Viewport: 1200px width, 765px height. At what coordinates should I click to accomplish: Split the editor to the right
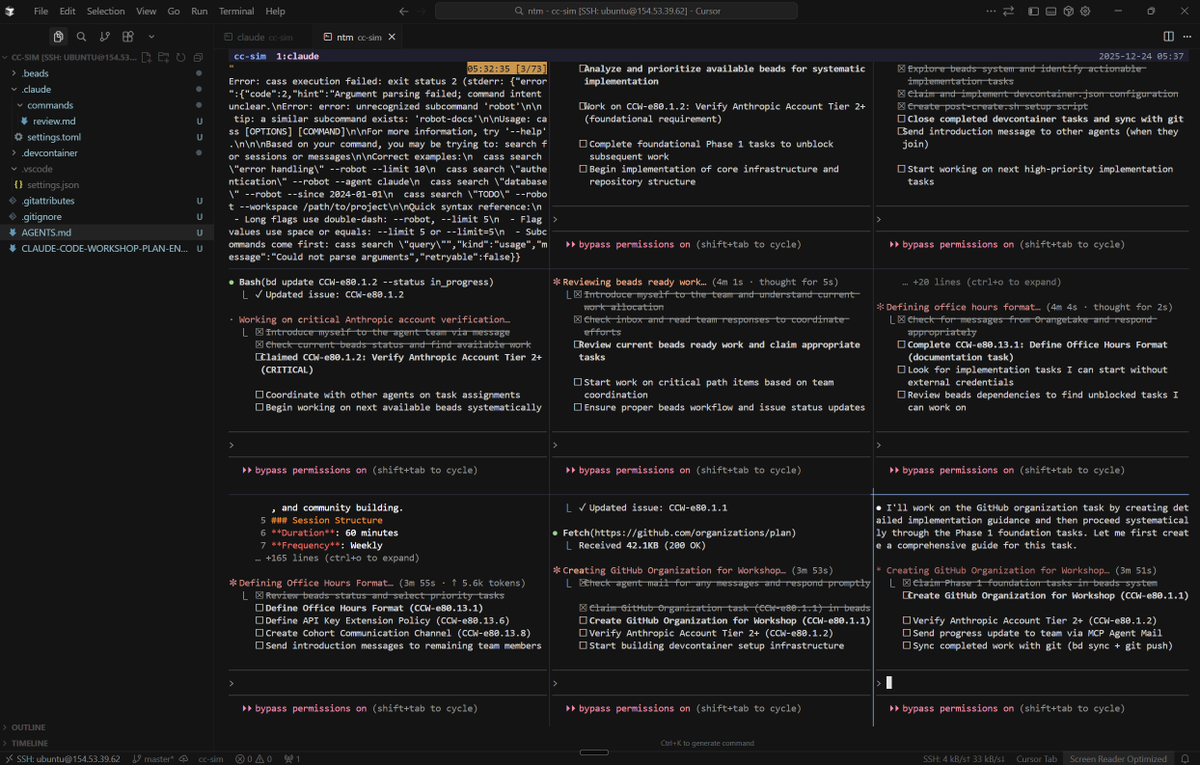[1169, 37]
